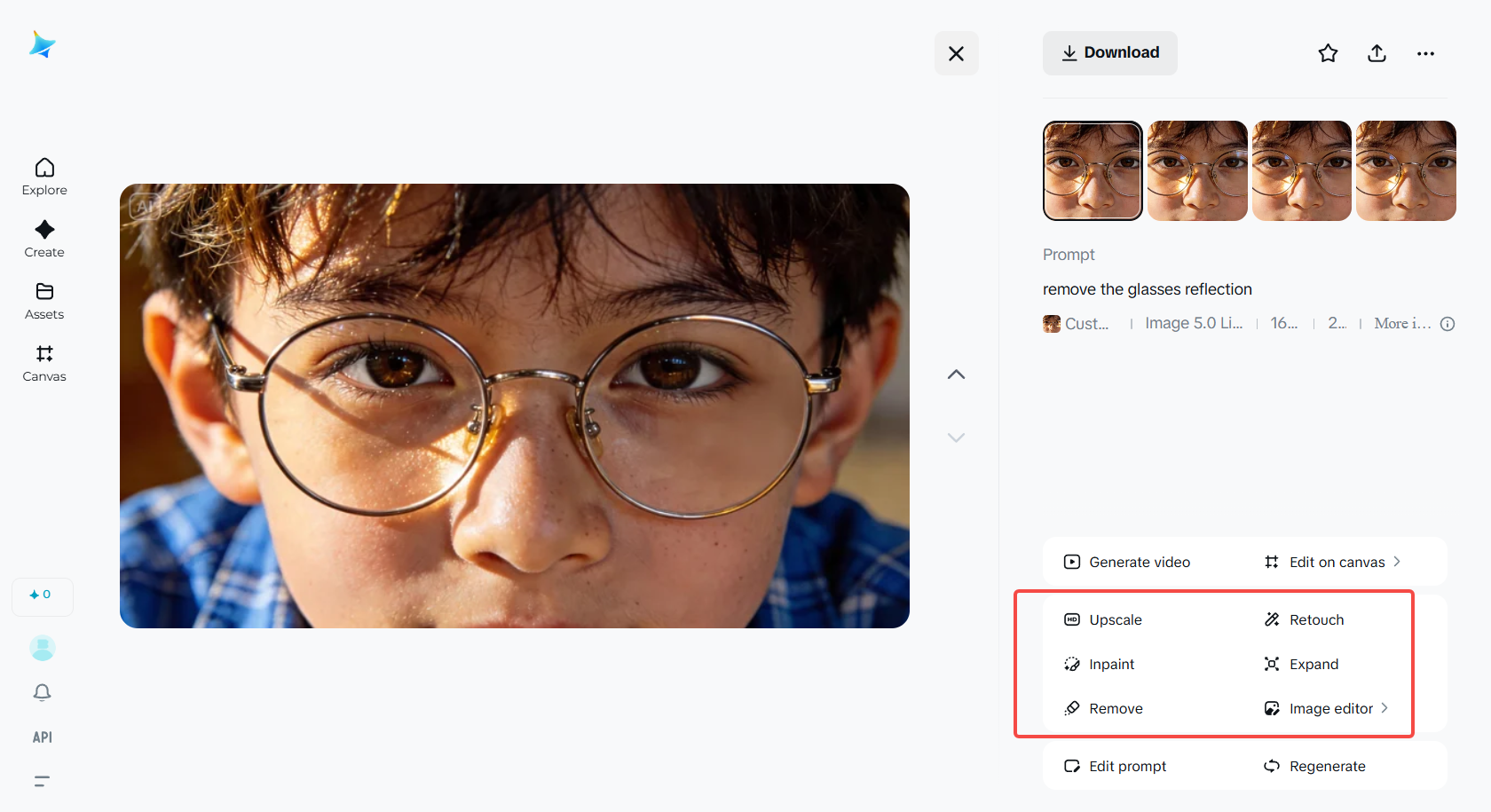Open notifications bell
Viewport: 1491px width, 812px height.
click(42, 692)
